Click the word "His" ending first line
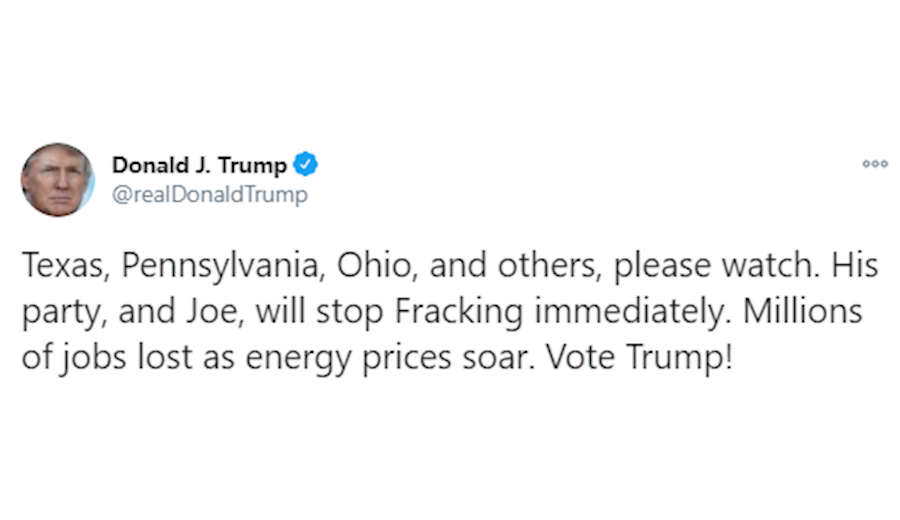Viewport: 900px width, 520px height. [x=854, y=267]
